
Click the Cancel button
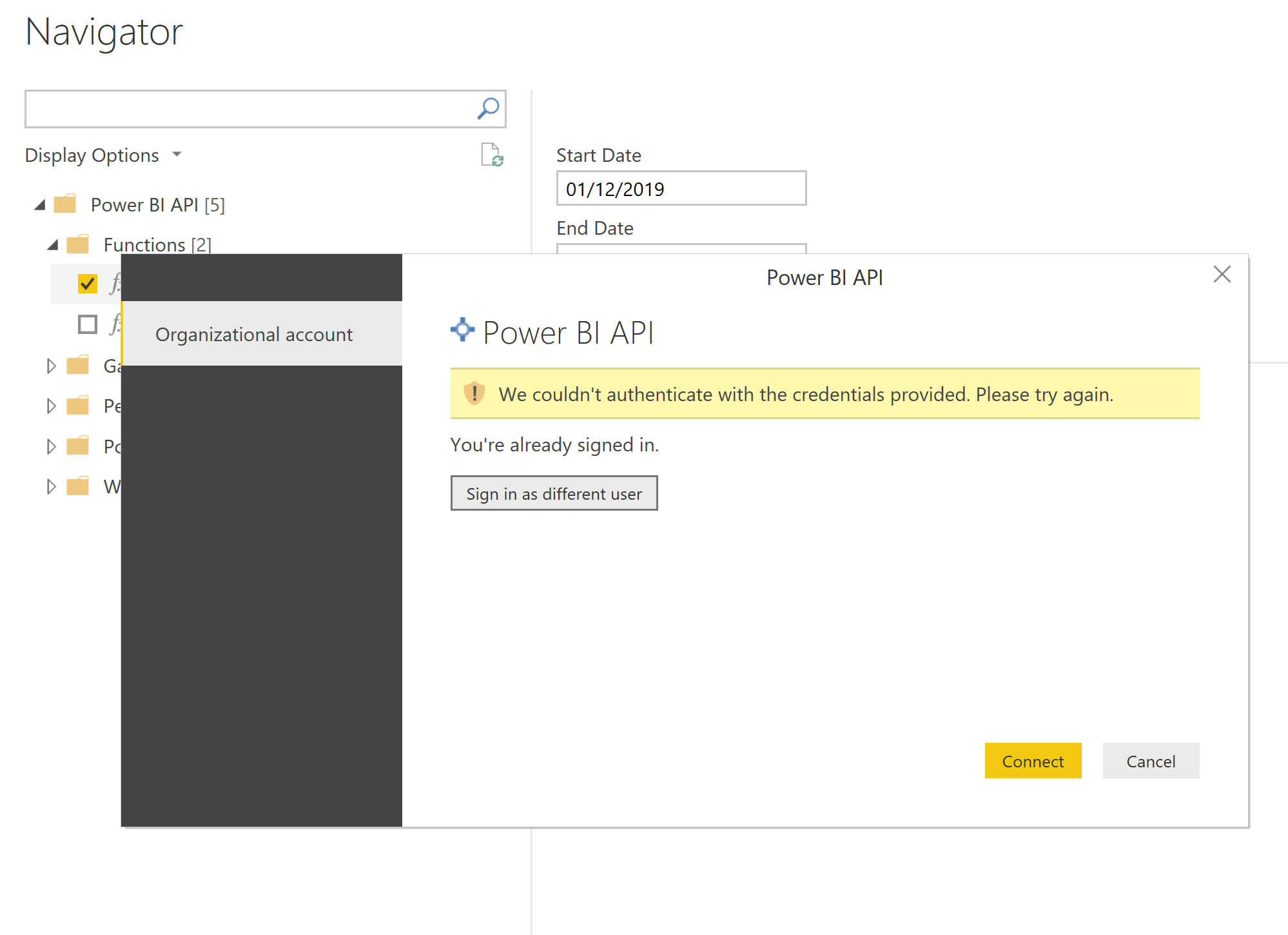click(1151, 761)
